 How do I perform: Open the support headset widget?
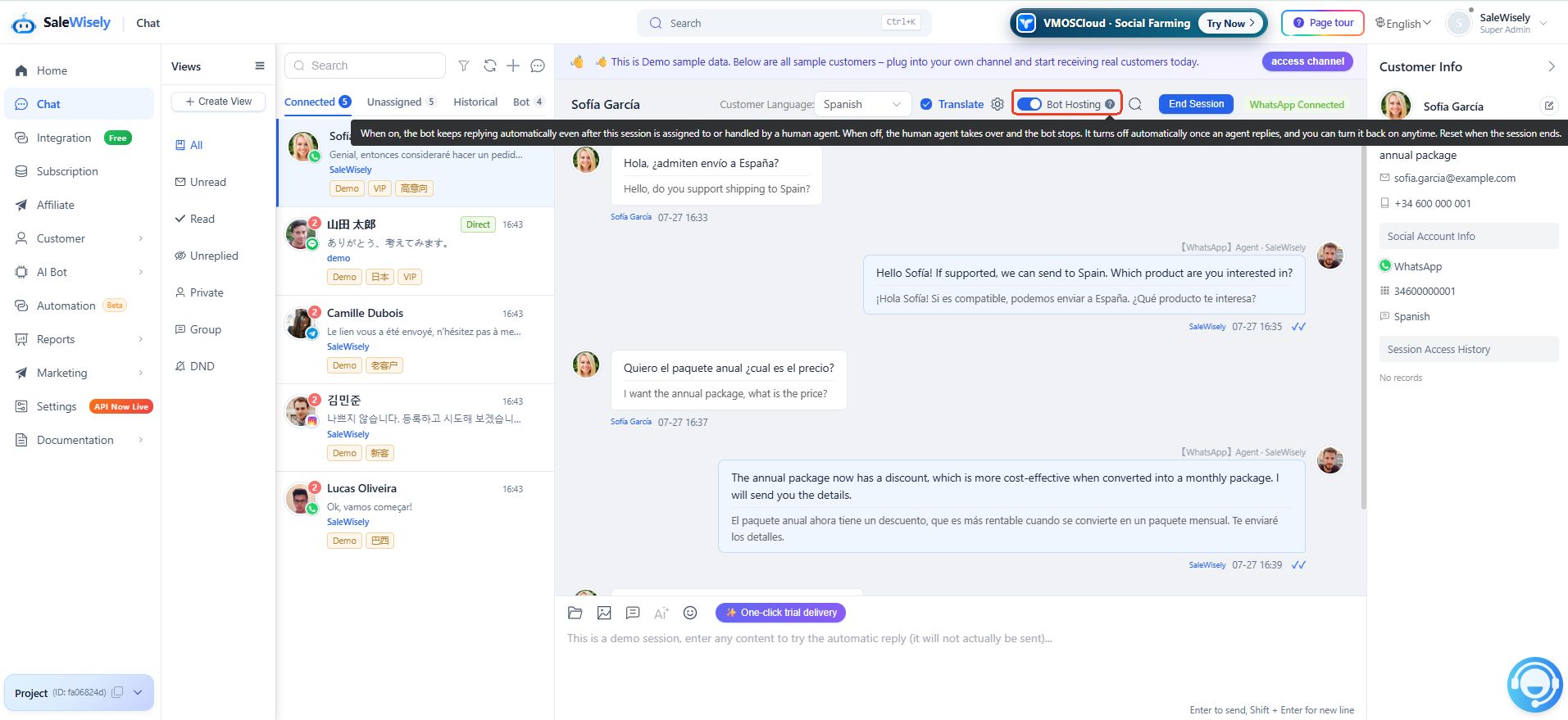pos(1534,685)
